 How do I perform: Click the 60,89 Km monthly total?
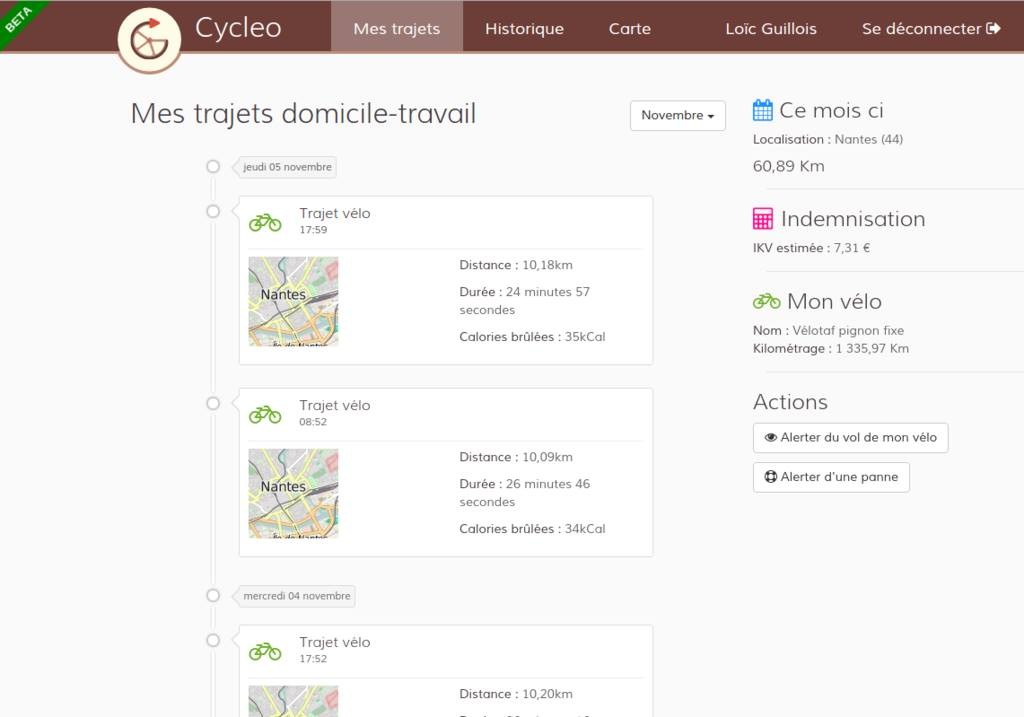click(x=788, y=167)
